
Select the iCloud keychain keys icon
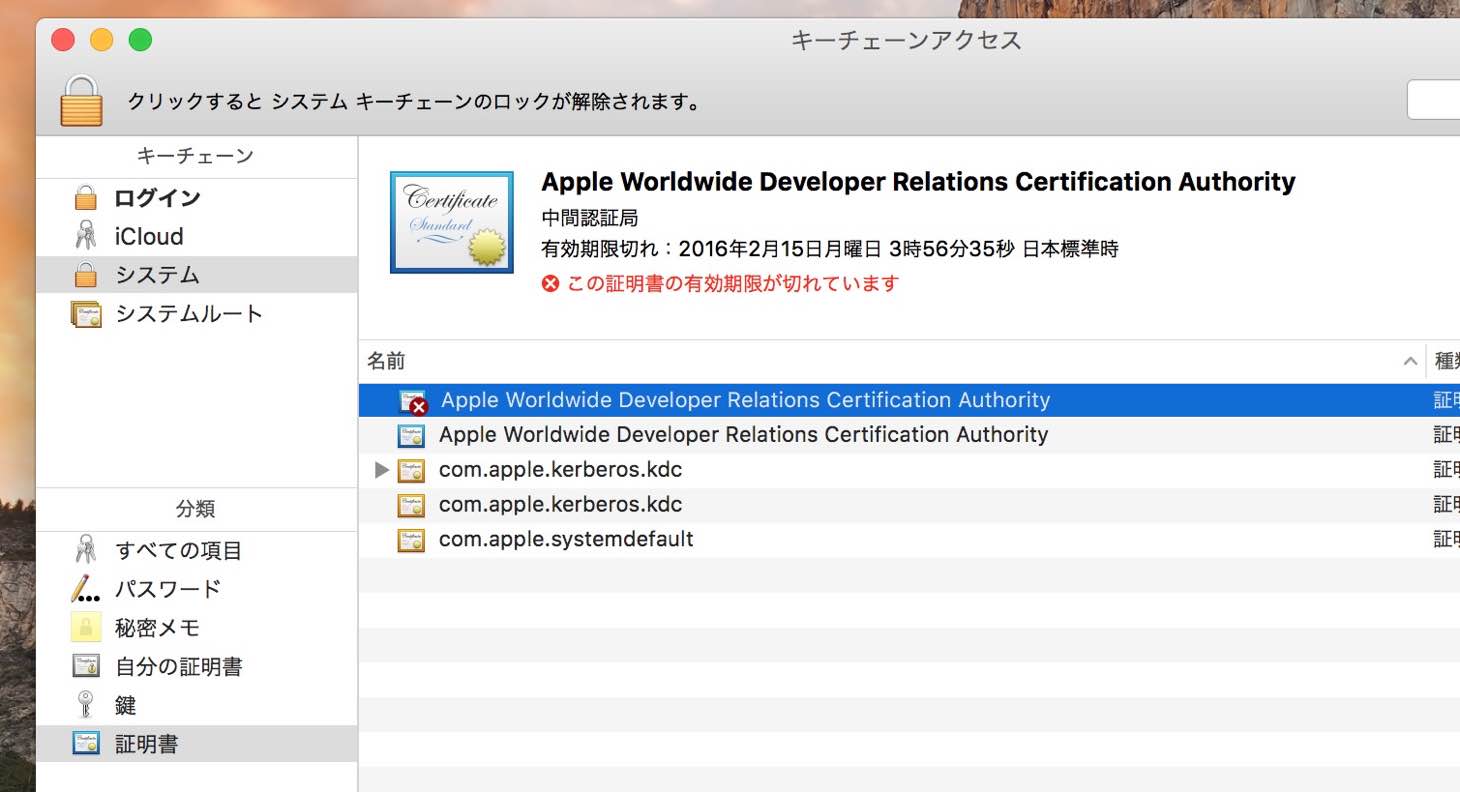pyautogui.click(x=86, y=236)
